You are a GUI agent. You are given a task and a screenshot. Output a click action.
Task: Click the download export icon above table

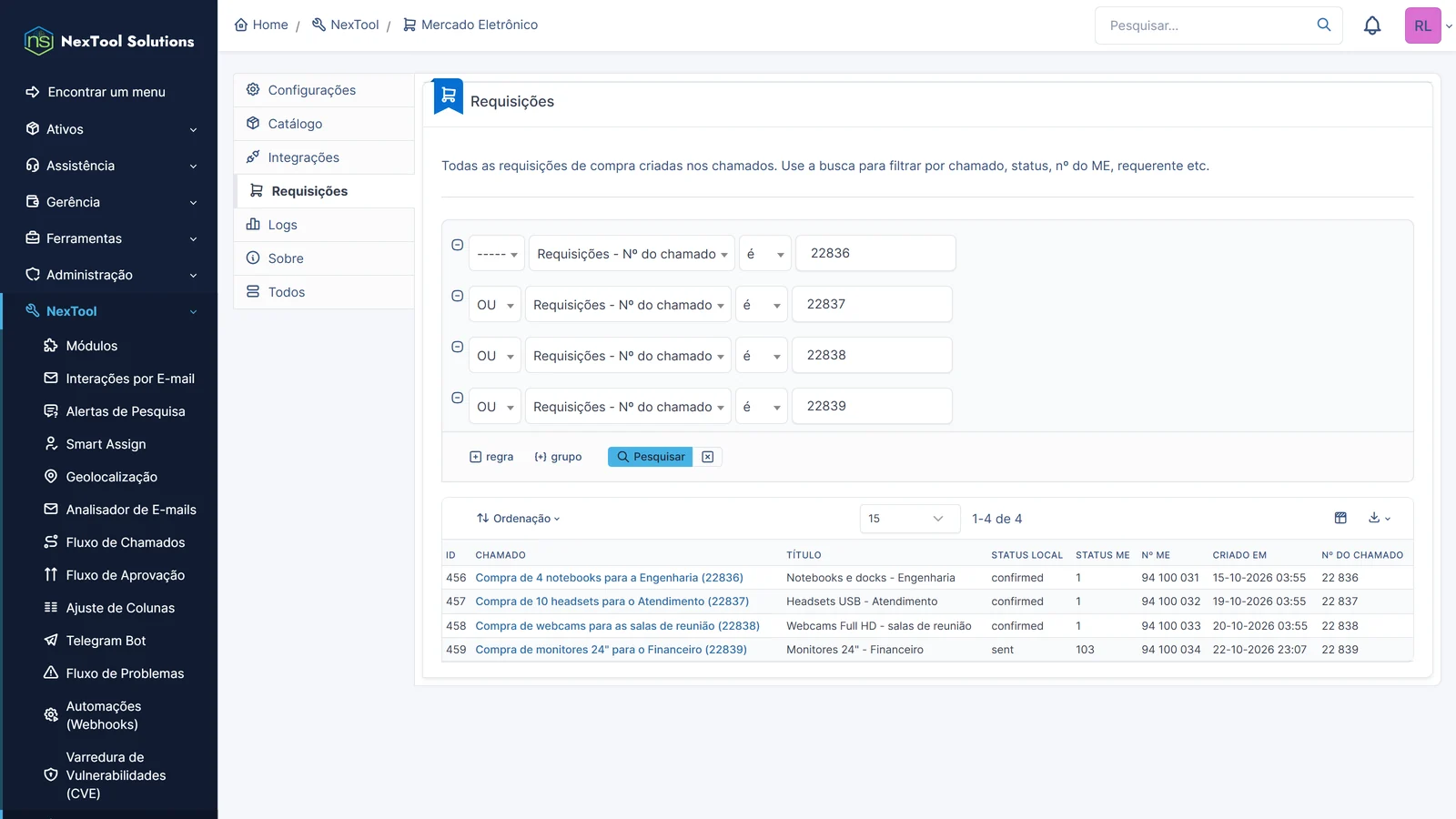(1379, 518)
